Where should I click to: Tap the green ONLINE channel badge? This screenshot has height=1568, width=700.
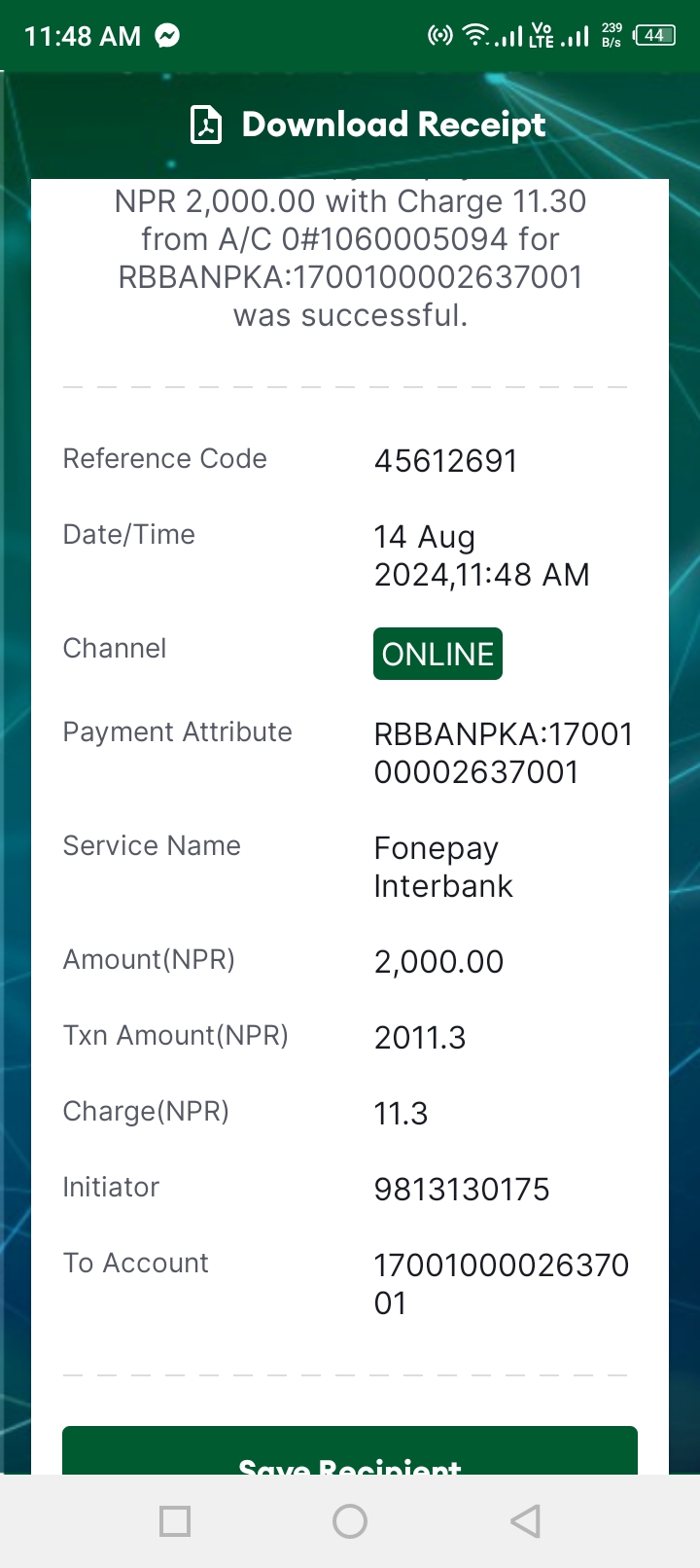437,654
